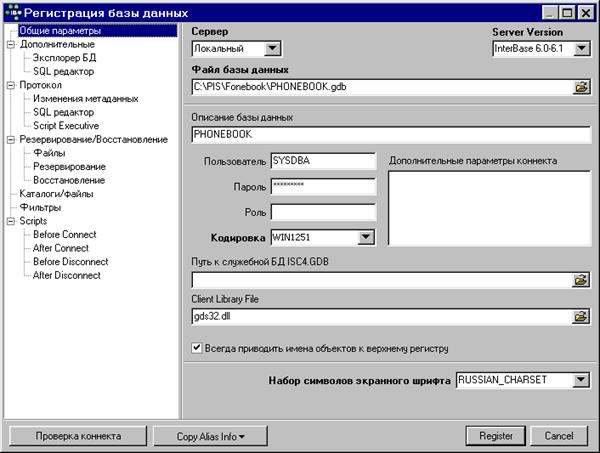Collapse the Протокол tree node
Image resolution: width=600 pixels, height=453 pixels.
pyautogui.click(x=10, y=85)
